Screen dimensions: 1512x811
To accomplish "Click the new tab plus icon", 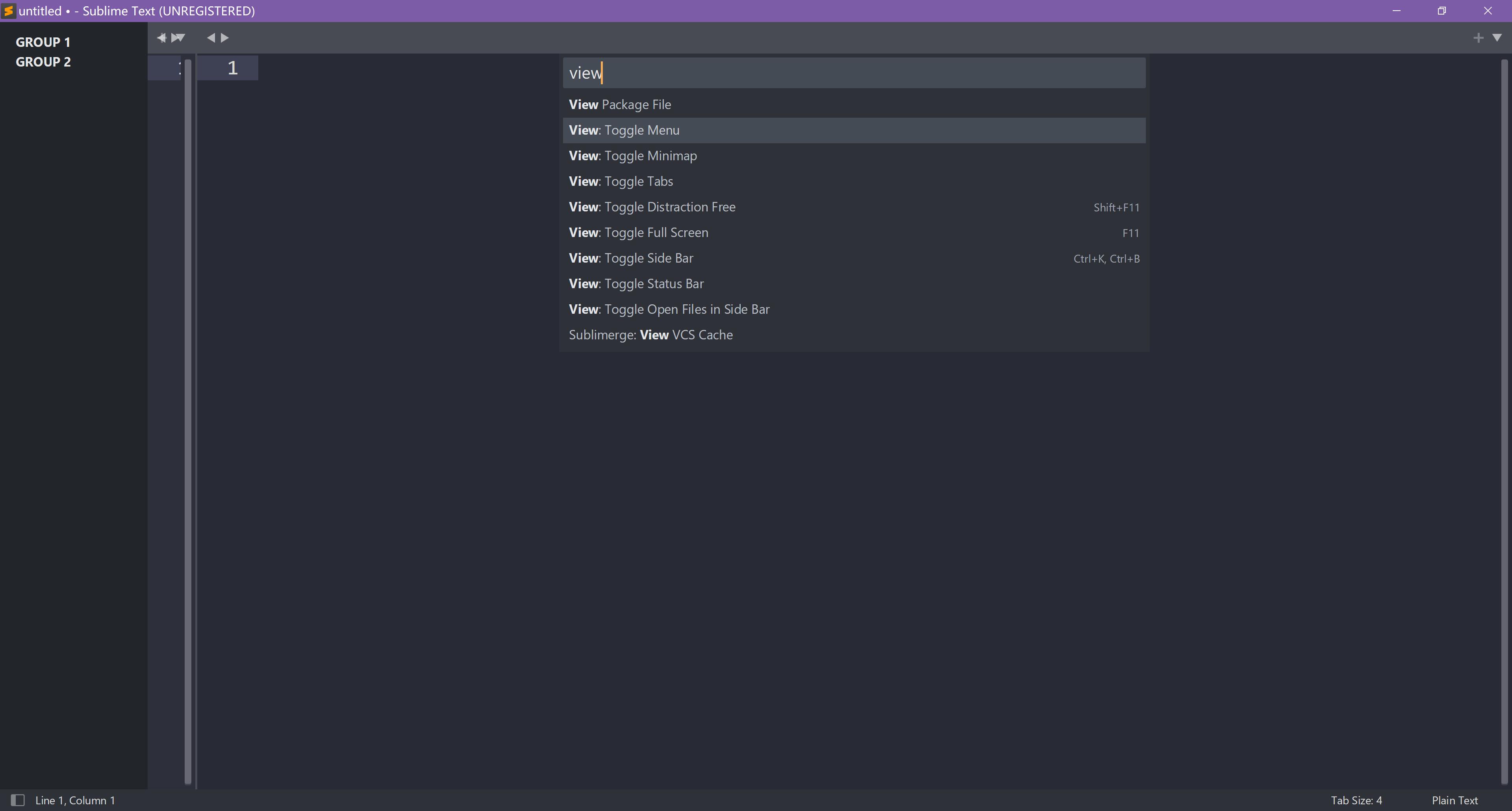I will point(1478,38).
